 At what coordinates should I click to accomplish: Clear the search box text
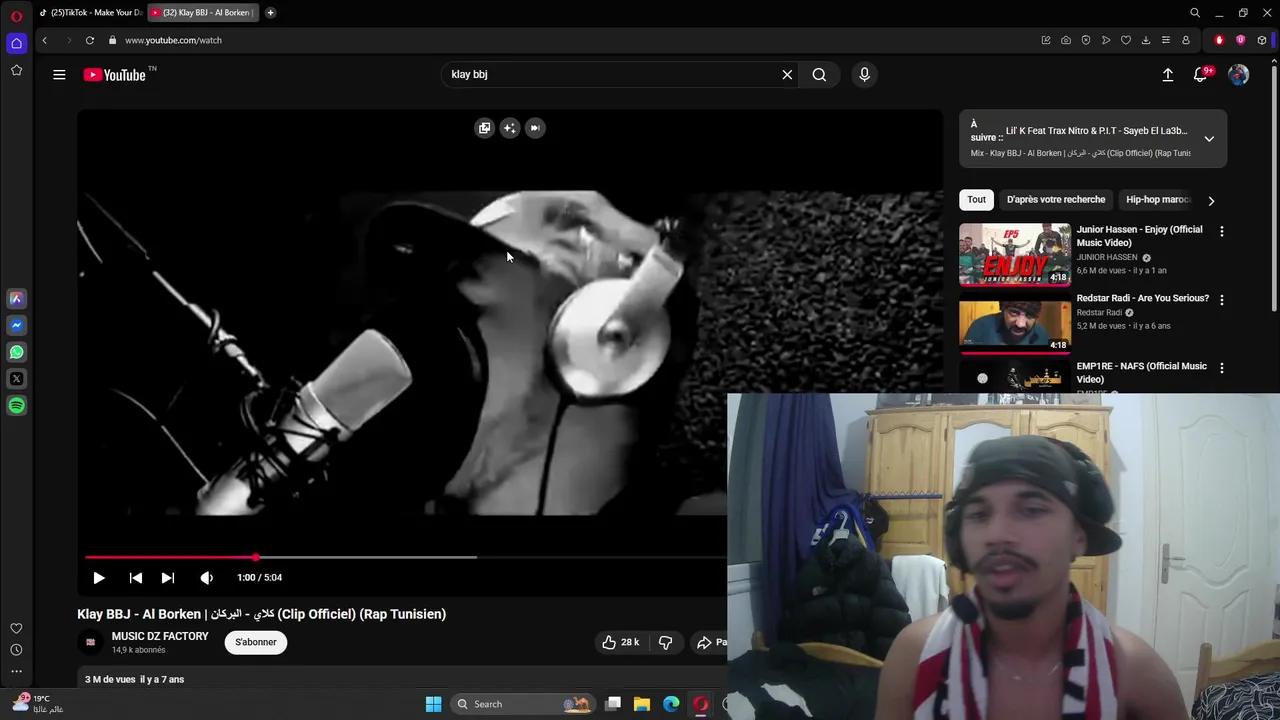click(x=787, y=74)
